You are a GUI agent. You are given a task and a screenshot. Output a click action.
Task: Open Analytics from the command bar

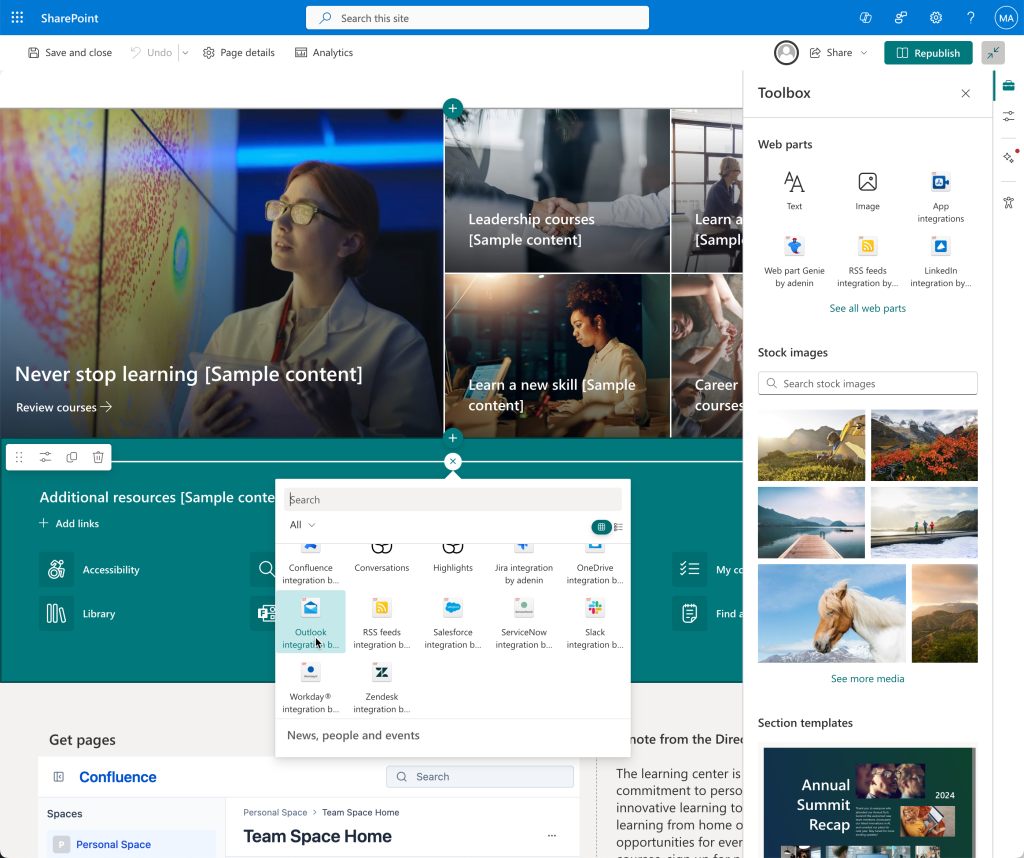pyautogui.click(x=324, y=53)
